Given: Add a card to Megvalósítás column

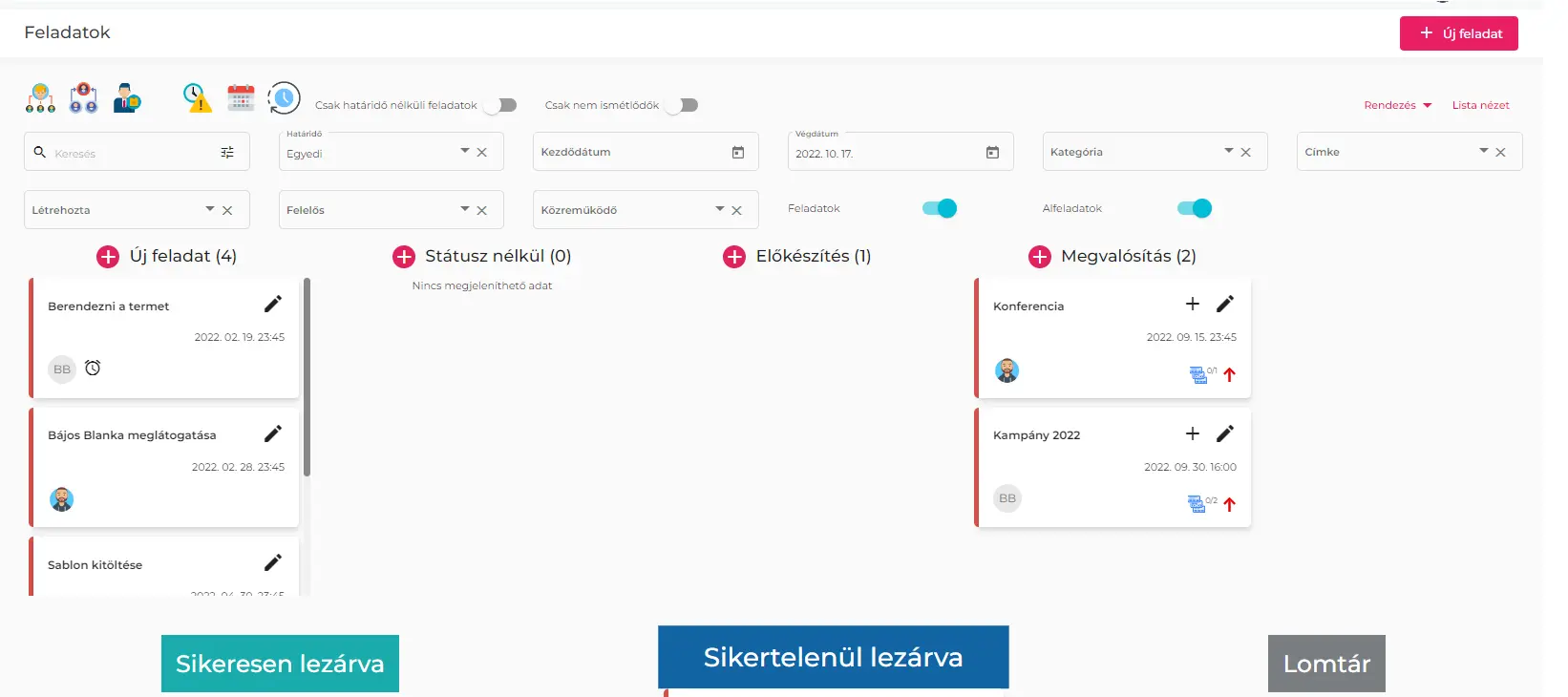Looking at the screenshot, I should (1040, 257).
